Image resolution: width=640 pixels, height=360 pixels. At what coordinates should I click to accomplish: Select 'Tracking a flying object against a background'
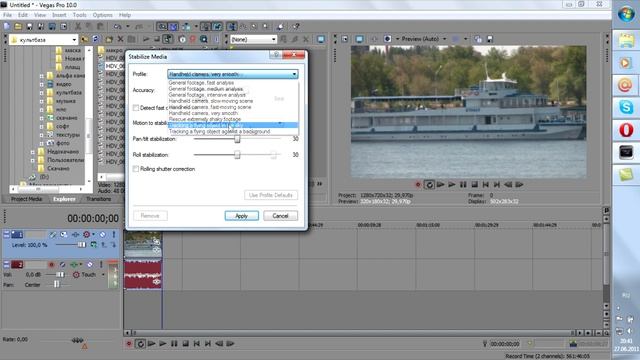[x=220, y=131]
